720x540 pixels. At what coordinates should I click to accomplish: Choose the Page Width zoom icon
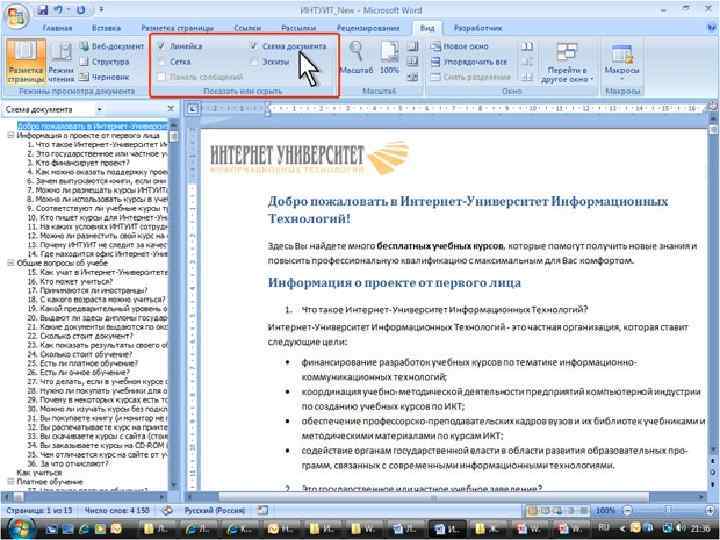(x=413, y=77)
